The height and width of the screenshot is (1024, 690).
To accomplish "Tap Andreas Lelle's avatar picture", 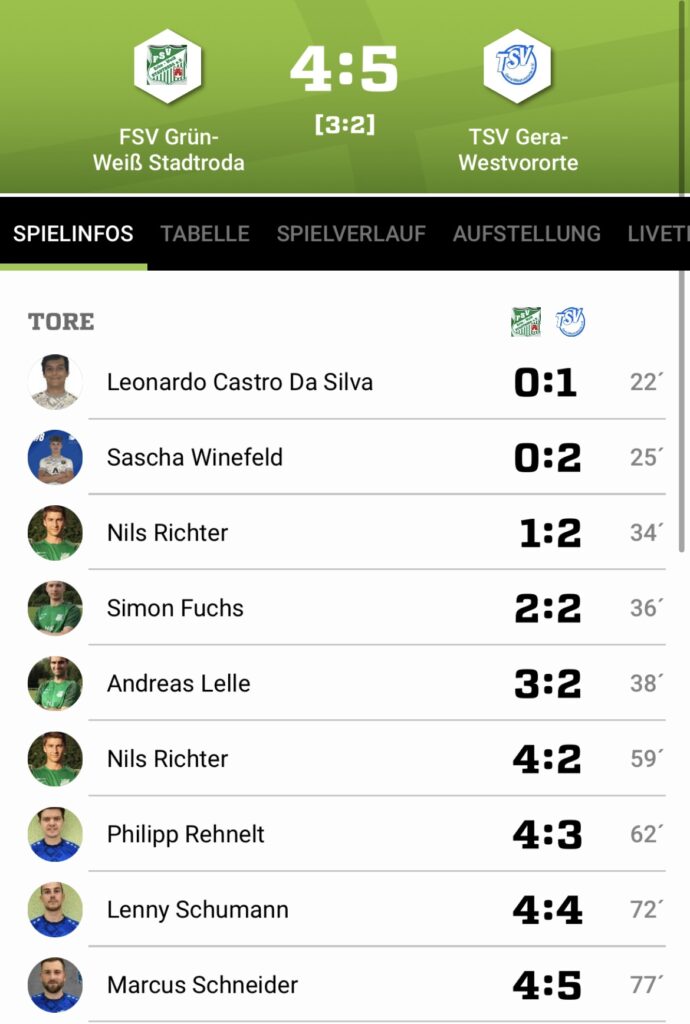I will (55, 683).
